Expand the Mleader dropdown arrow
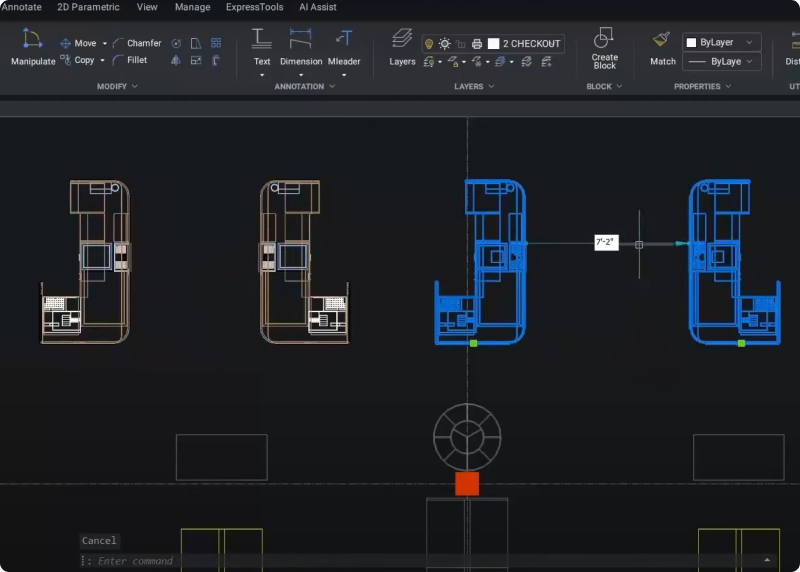The height and width of the screenshot is (572, 800). point(344,75)
